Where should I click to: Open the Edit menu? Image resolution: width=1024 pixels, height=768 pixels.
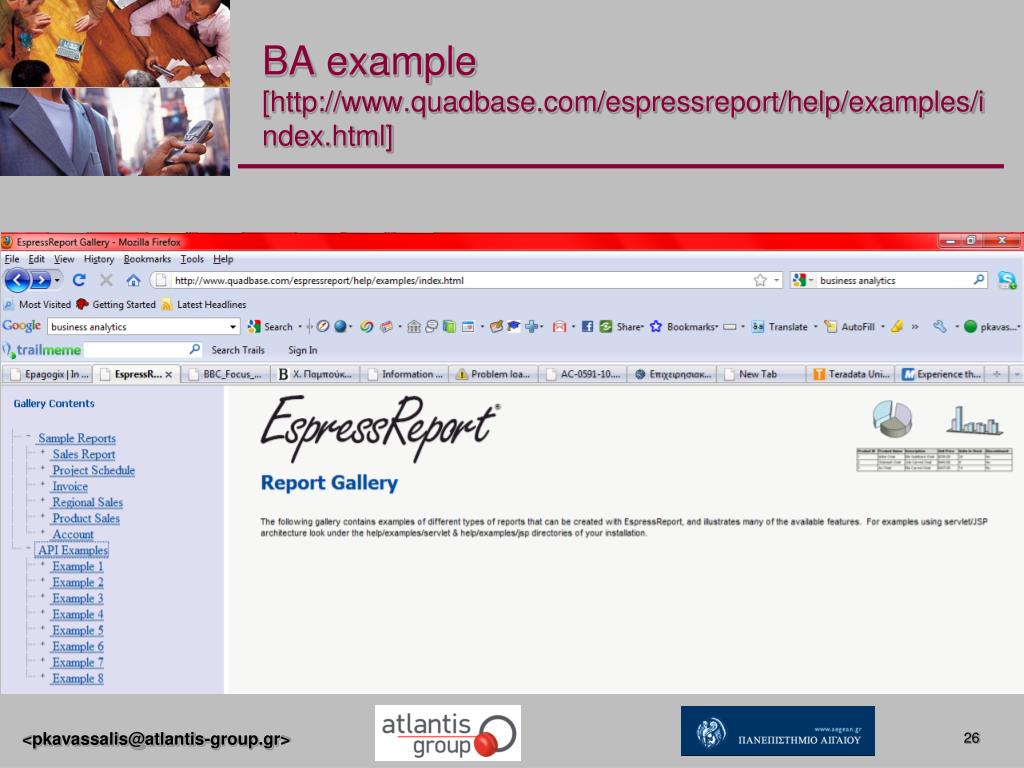[37, 259]
